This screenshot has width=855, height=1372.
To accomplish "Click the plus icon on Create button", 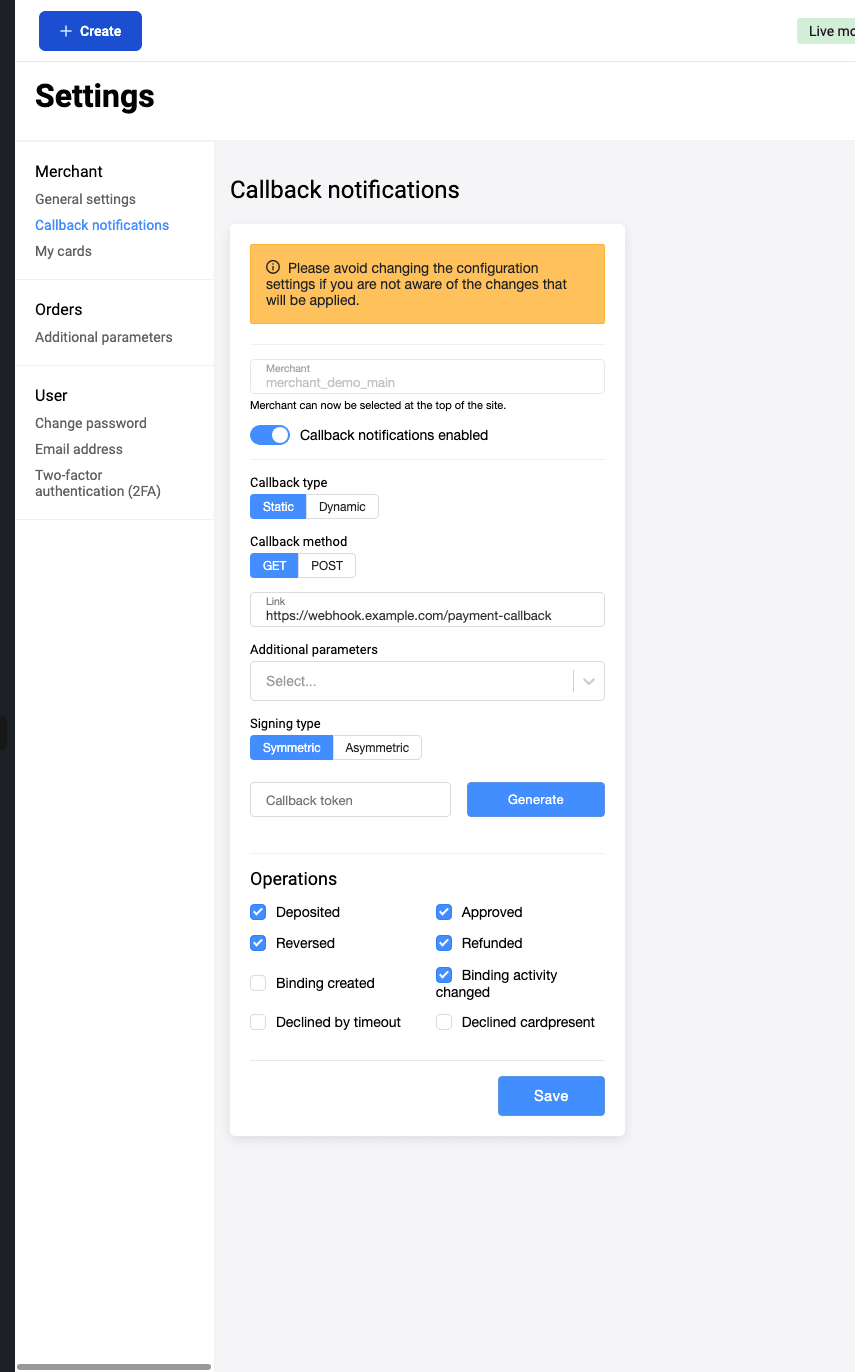I will click(x=66, y=31).
